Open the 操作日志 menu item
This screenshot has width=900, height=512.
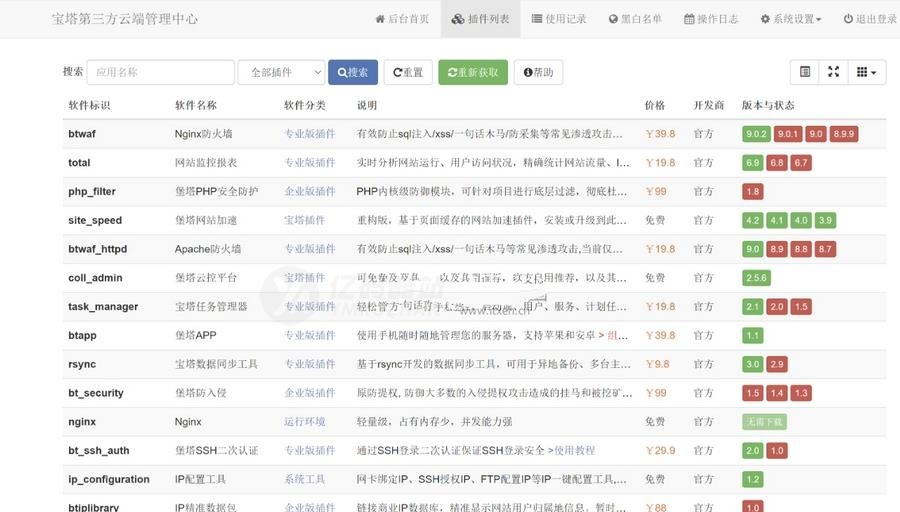(711, 19)
